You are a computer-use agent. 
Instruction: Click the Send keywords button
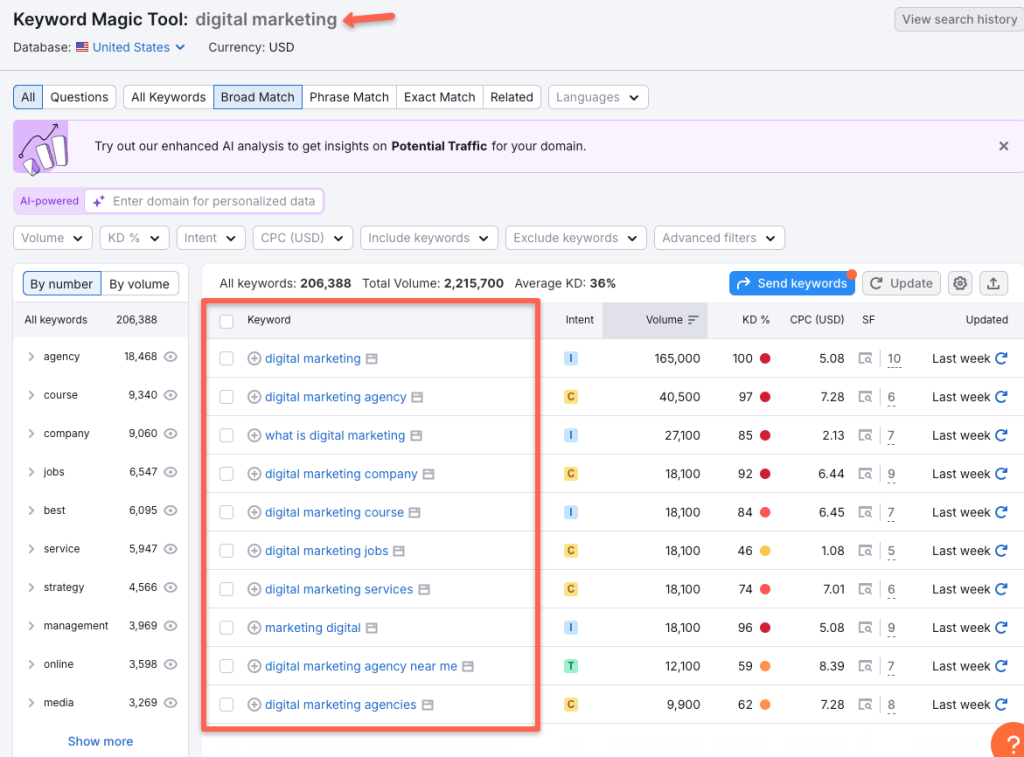[791, 283]
